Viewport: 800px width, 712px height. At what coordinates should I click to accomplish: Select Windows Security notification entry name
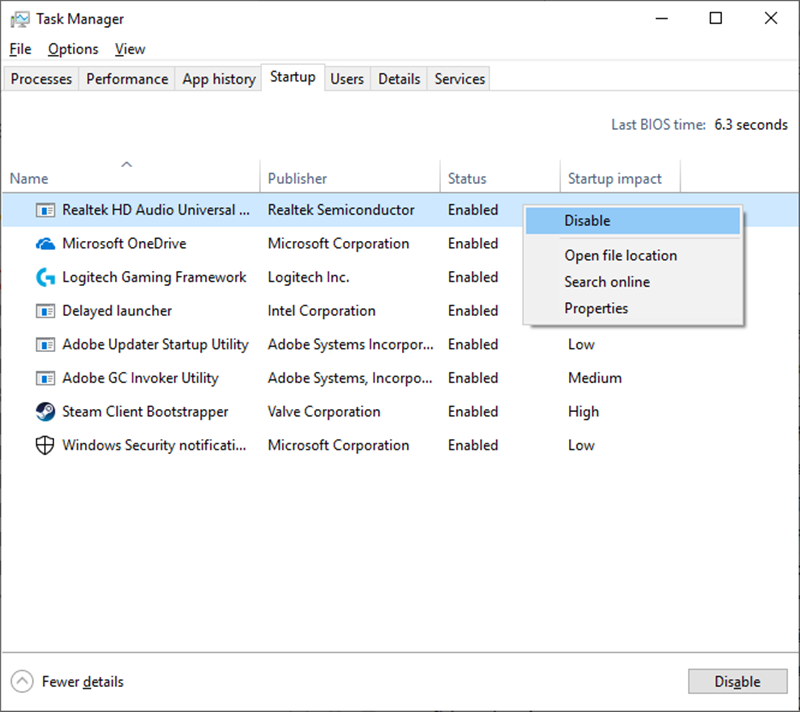click(154, 446)
